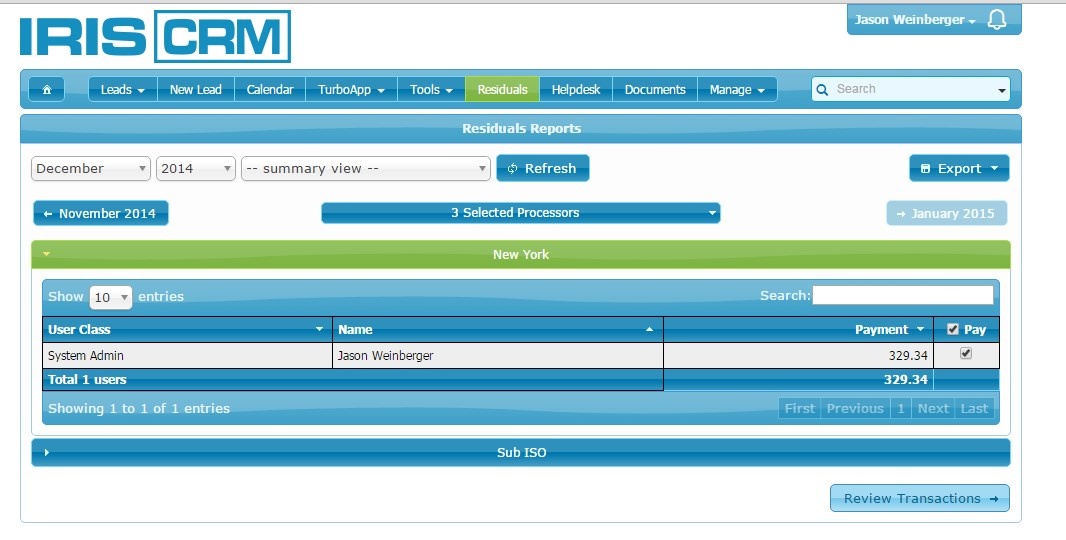Click Review Transactions button
Image resolution: width=1066 pixels, height=540 pixels.
[919, 498]
